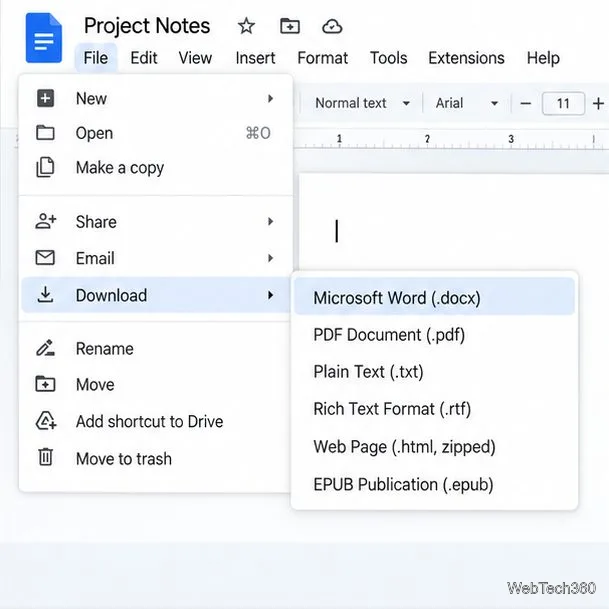Download as Rich Text Format (.rtf)
609x609 pixels.
coord(434,409)
